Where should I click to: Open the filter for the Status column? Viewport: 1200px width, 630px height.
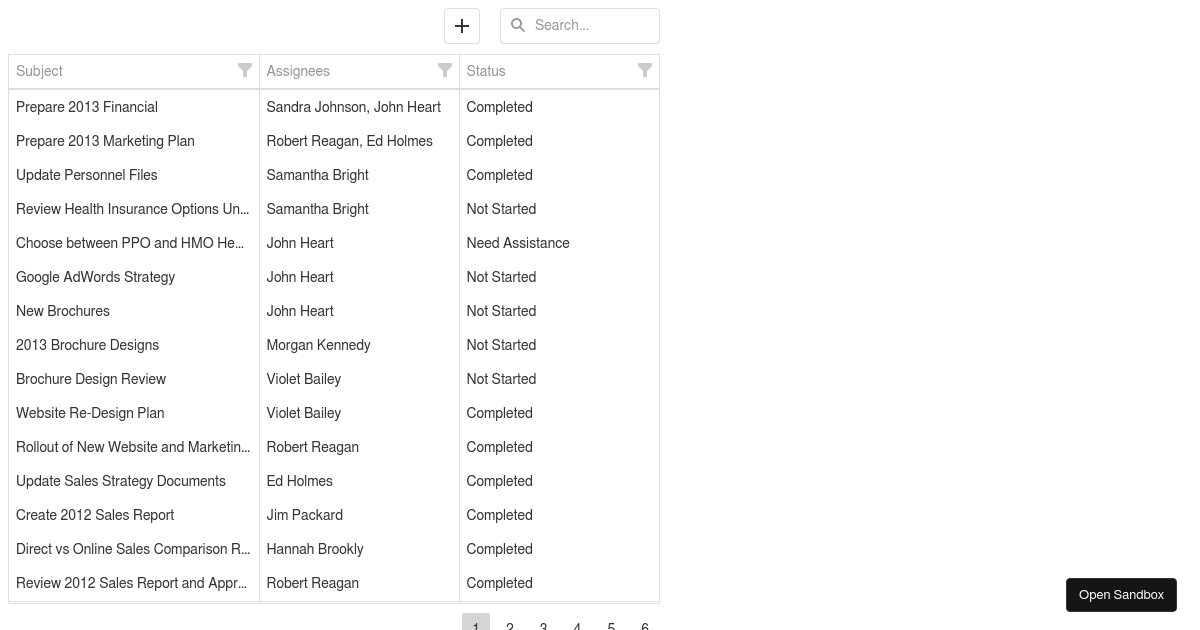(x=645, y=70)
